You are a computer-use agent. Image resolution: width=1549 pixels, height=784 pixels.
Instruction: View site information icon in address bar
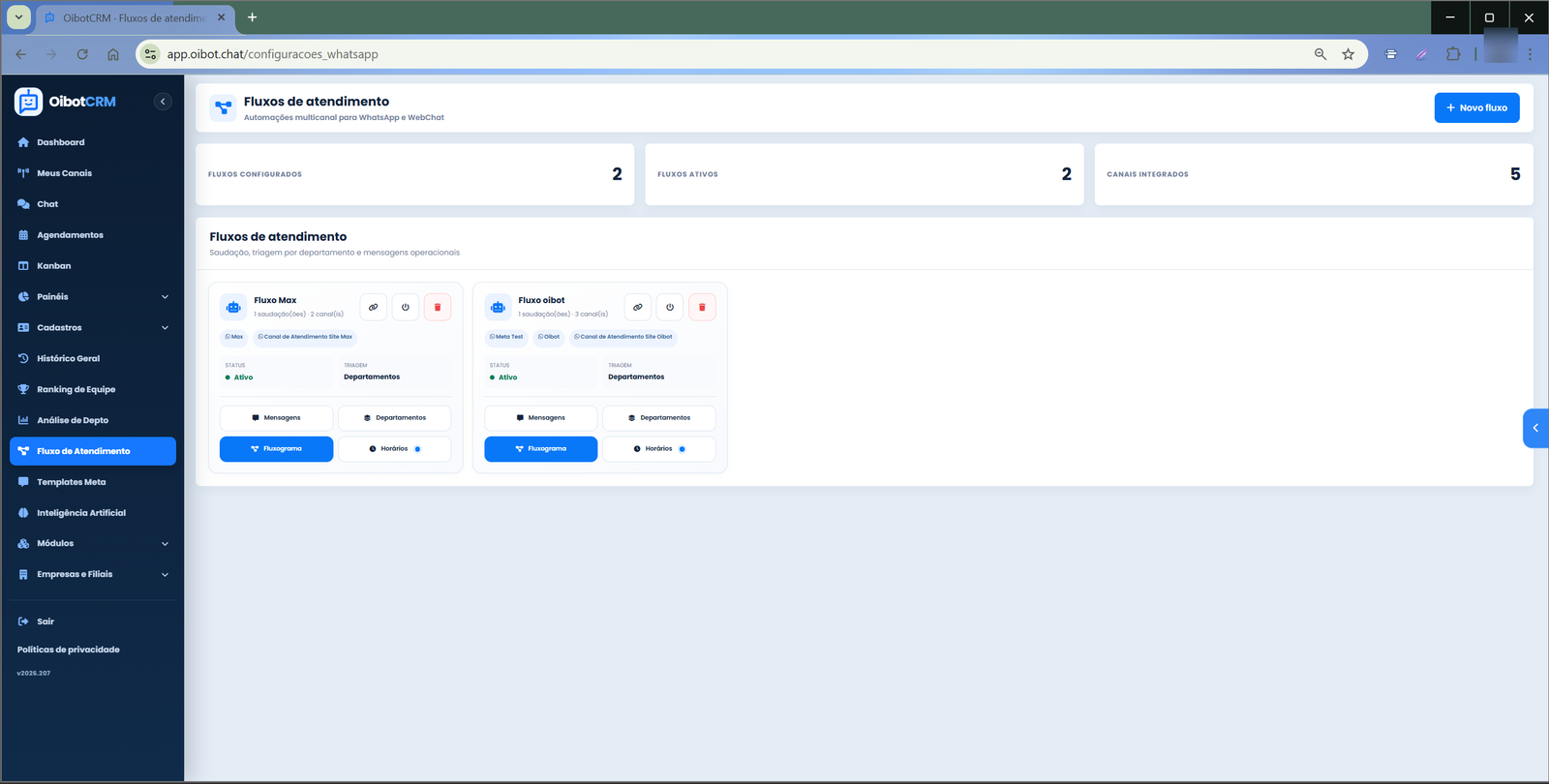pyautogui.click(x=150, y=54)
